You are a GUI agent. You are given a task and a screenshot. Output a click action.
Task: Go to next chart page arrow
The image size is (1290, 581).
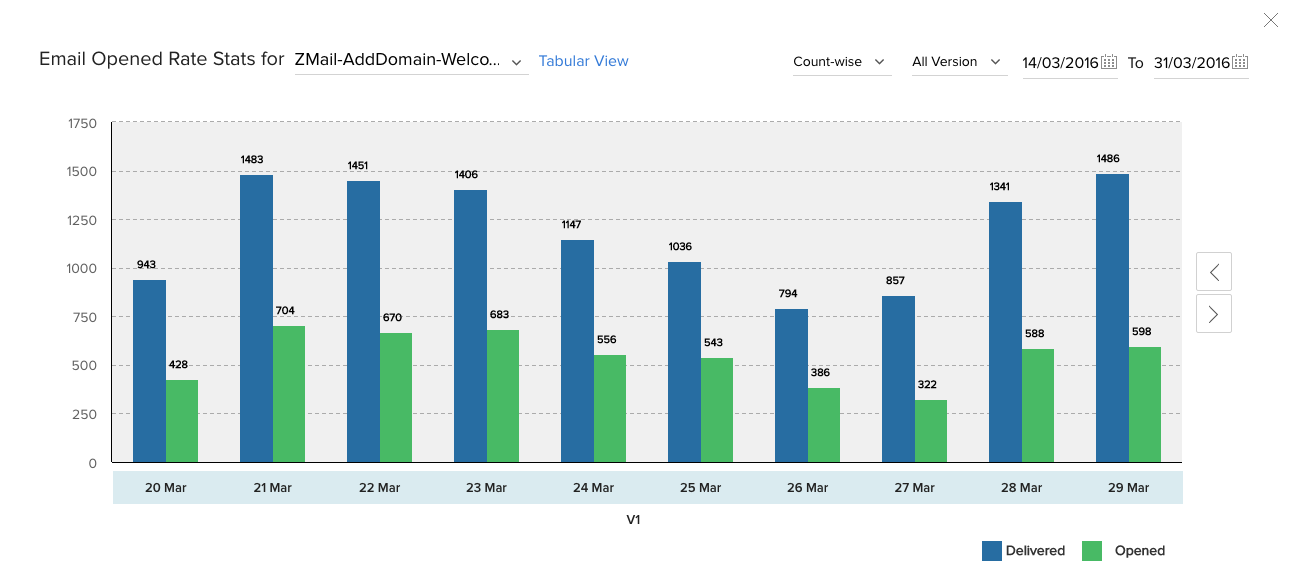[x=1214, y=314]
